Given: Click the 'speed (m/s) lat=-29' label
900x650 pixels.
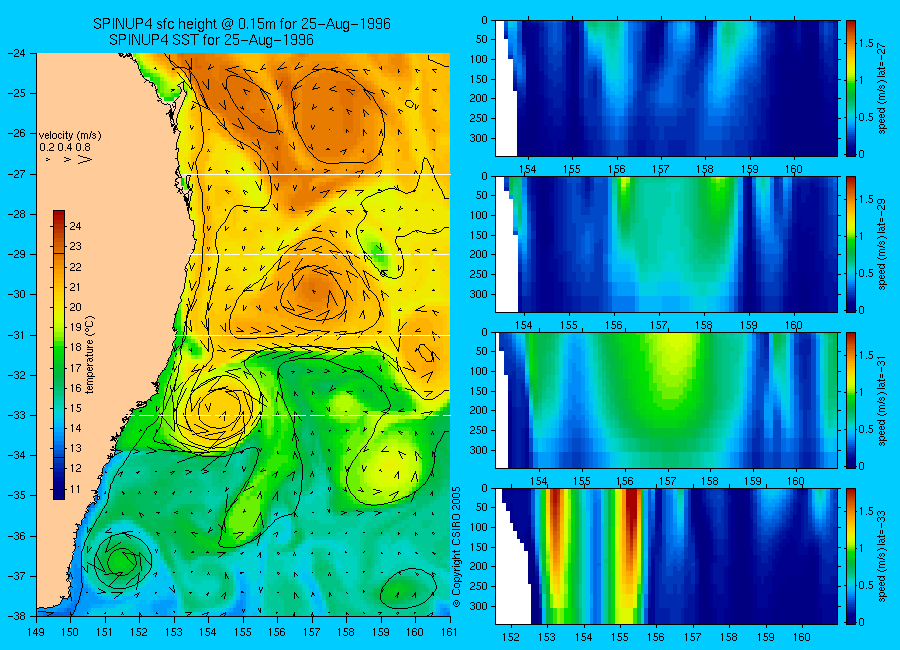Looking at the screenshot, I should pyautogui.click(x=882, y=244).
